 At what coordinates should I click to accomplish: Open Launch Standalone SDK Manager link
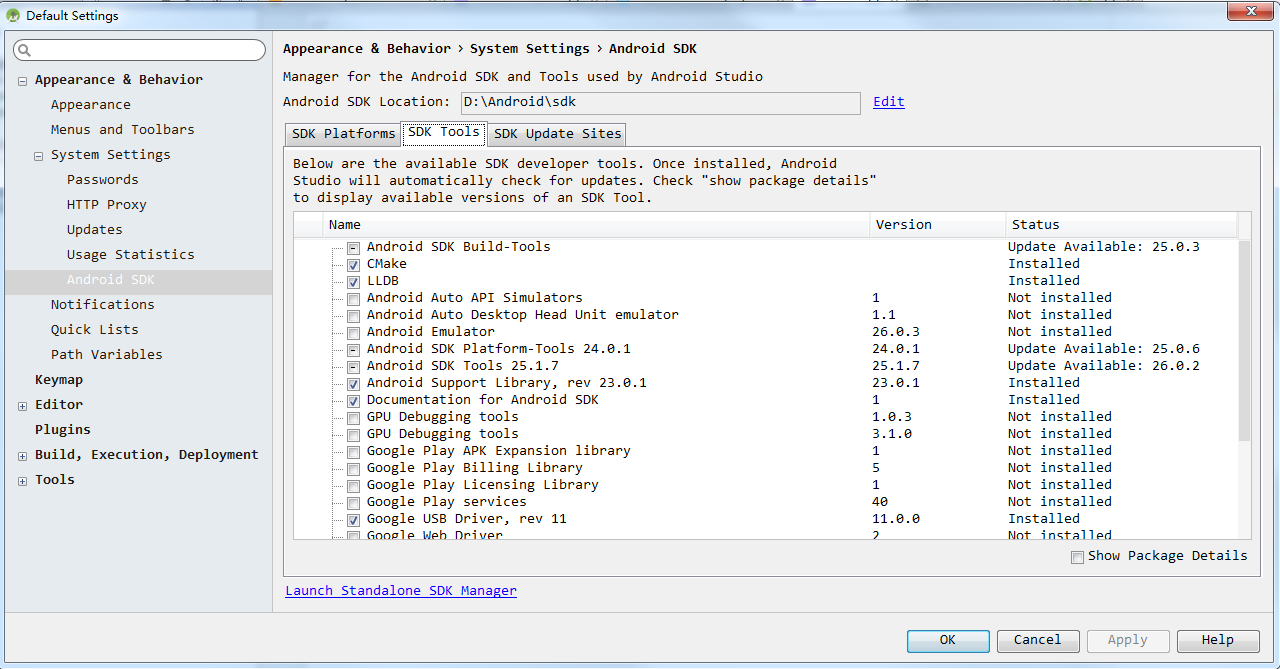[x=401, y=591]
